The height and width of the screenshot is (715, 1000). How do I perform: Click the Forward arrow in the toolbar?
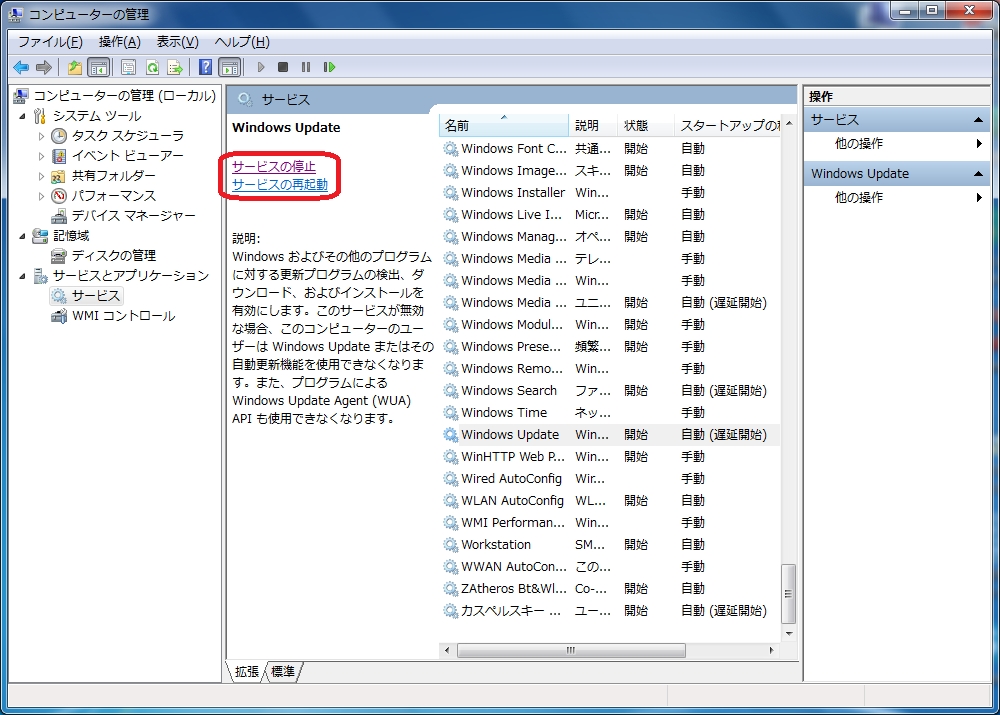pyautogui.click(x=44, y=67)
